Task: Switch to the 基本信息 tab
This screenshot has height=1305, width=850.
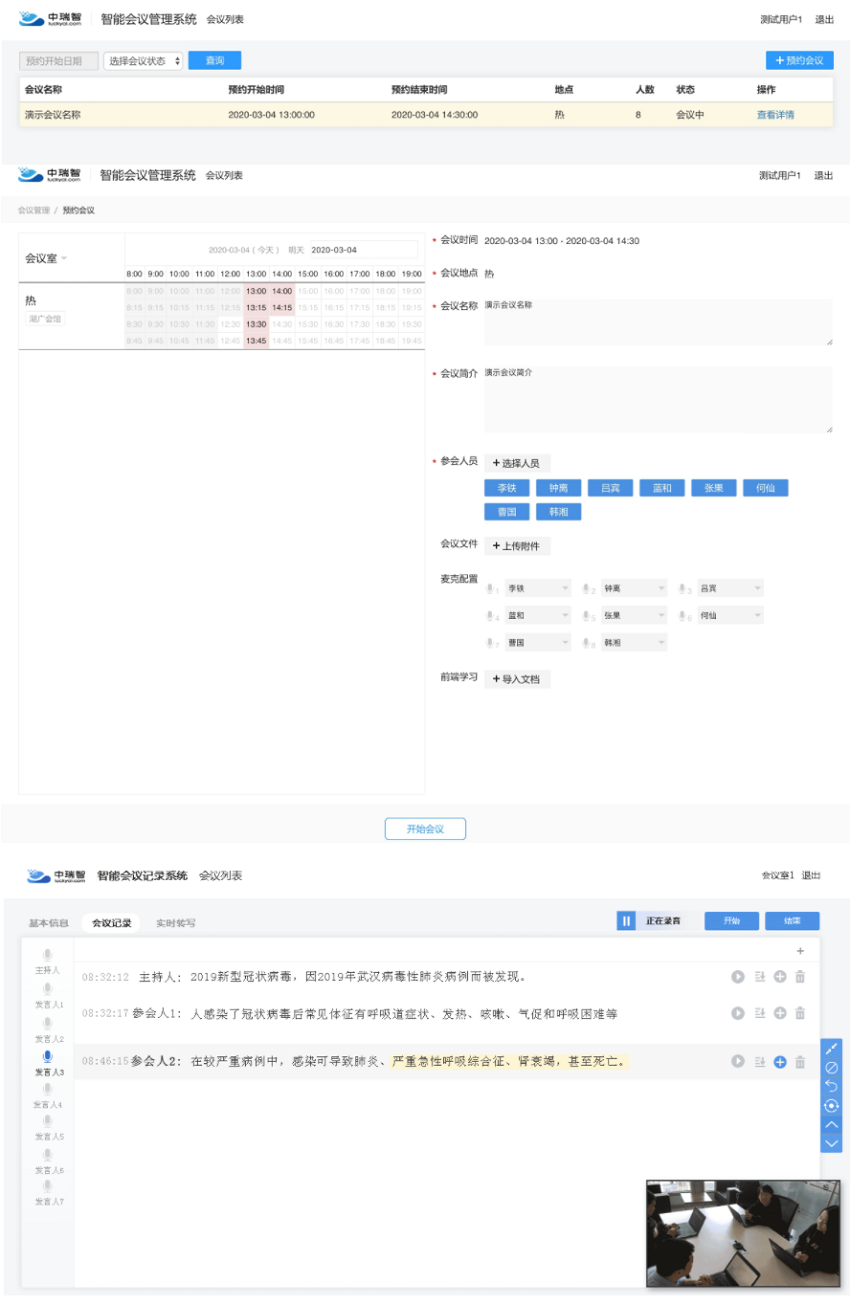Action: click(48, 923)
